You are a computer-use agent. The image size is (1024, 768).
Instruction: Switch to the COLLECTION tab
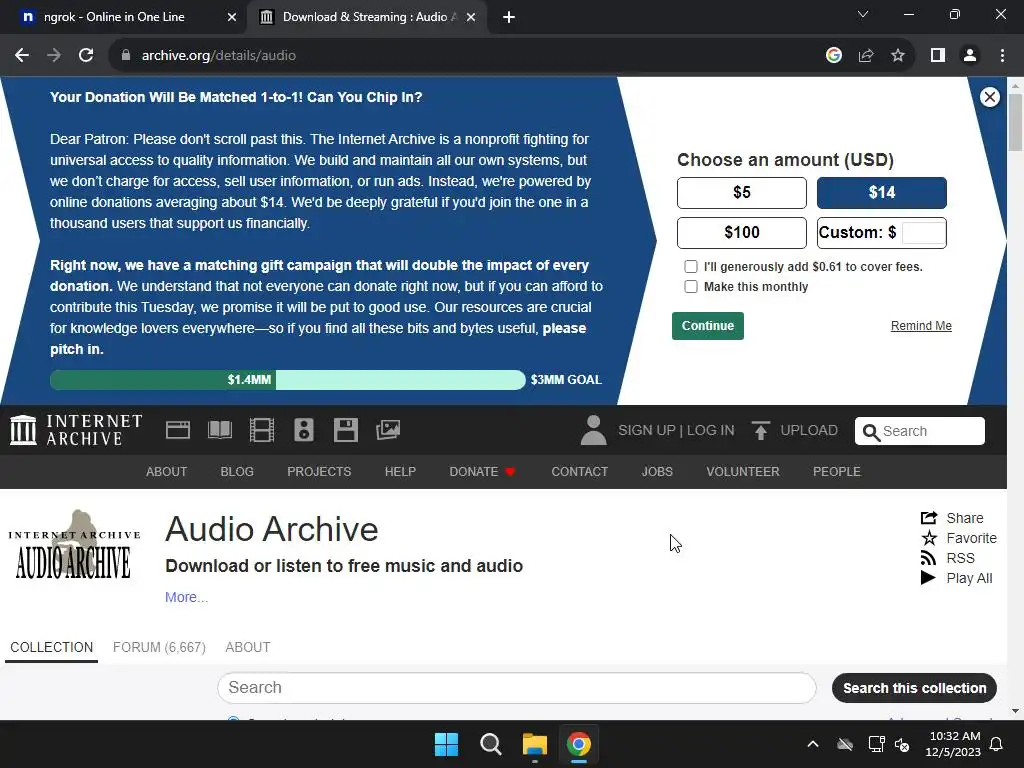point(52,647)
